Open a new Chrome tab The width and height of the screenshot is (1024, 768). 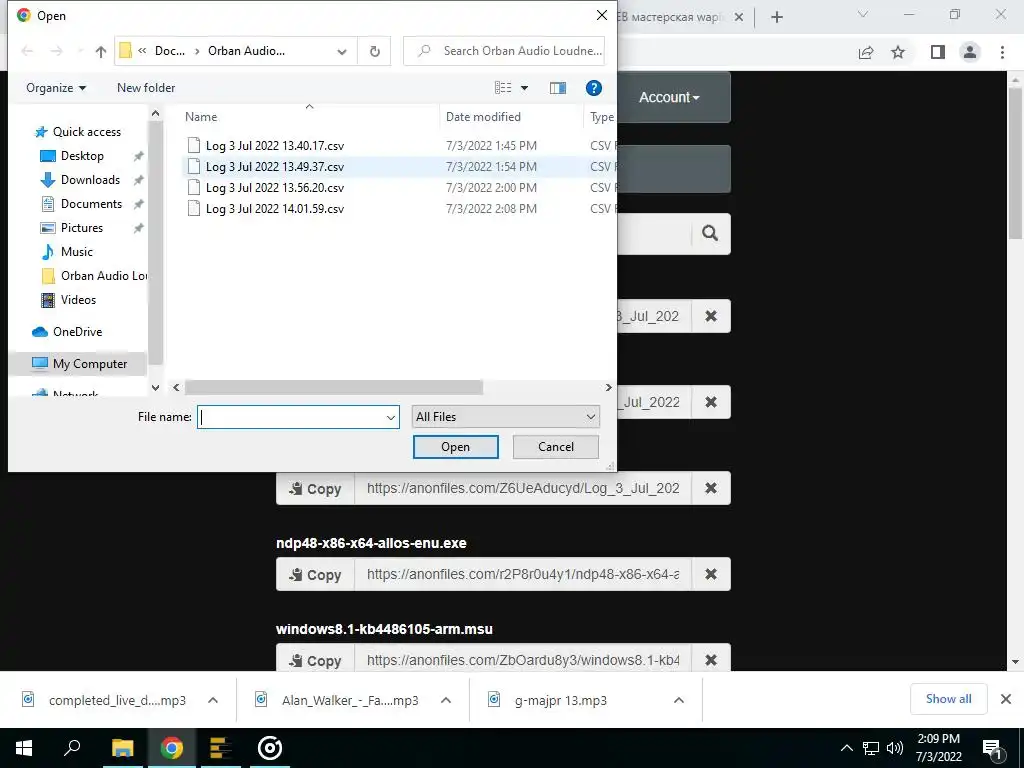(x=776, y=17)
